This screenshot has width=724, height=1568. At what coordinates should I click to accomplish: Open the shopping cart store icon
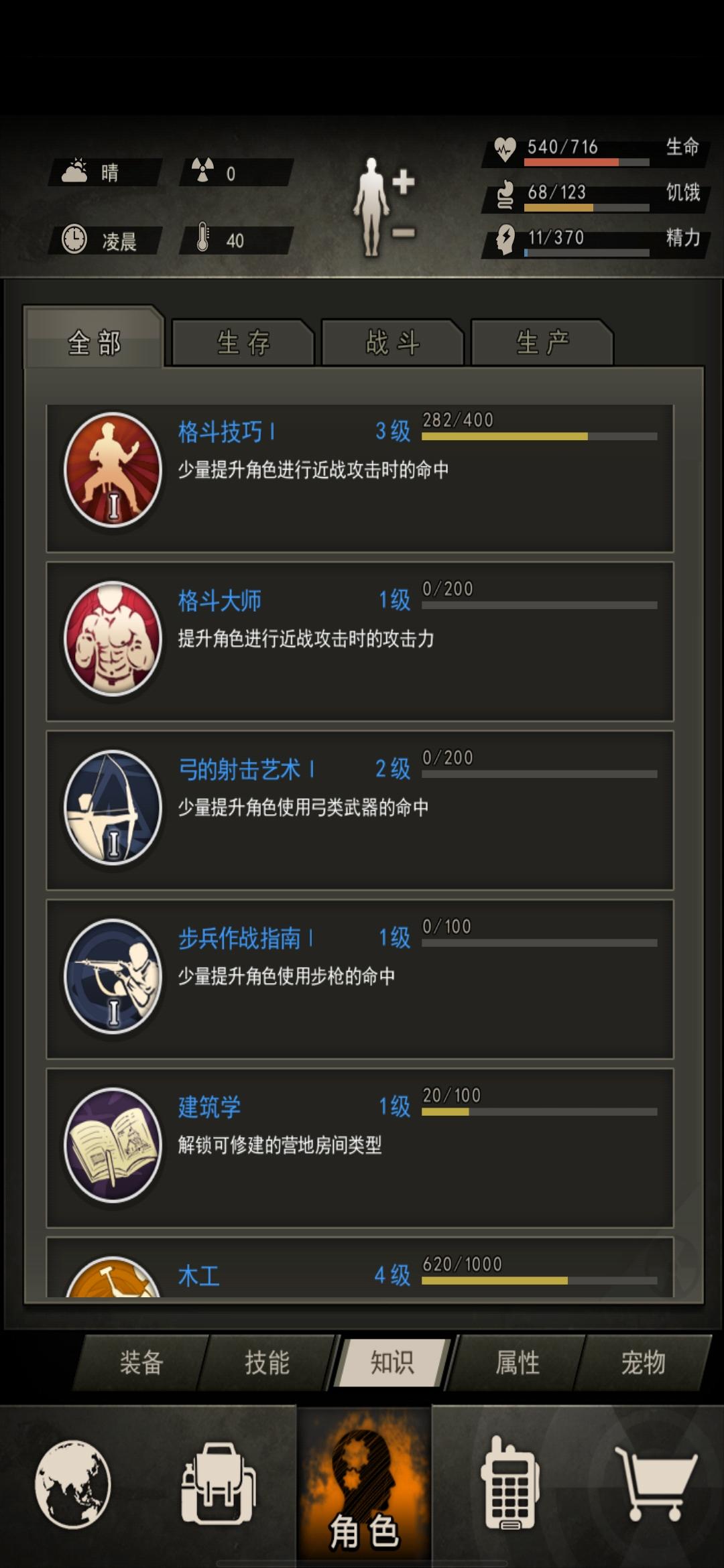(656, 1484)
